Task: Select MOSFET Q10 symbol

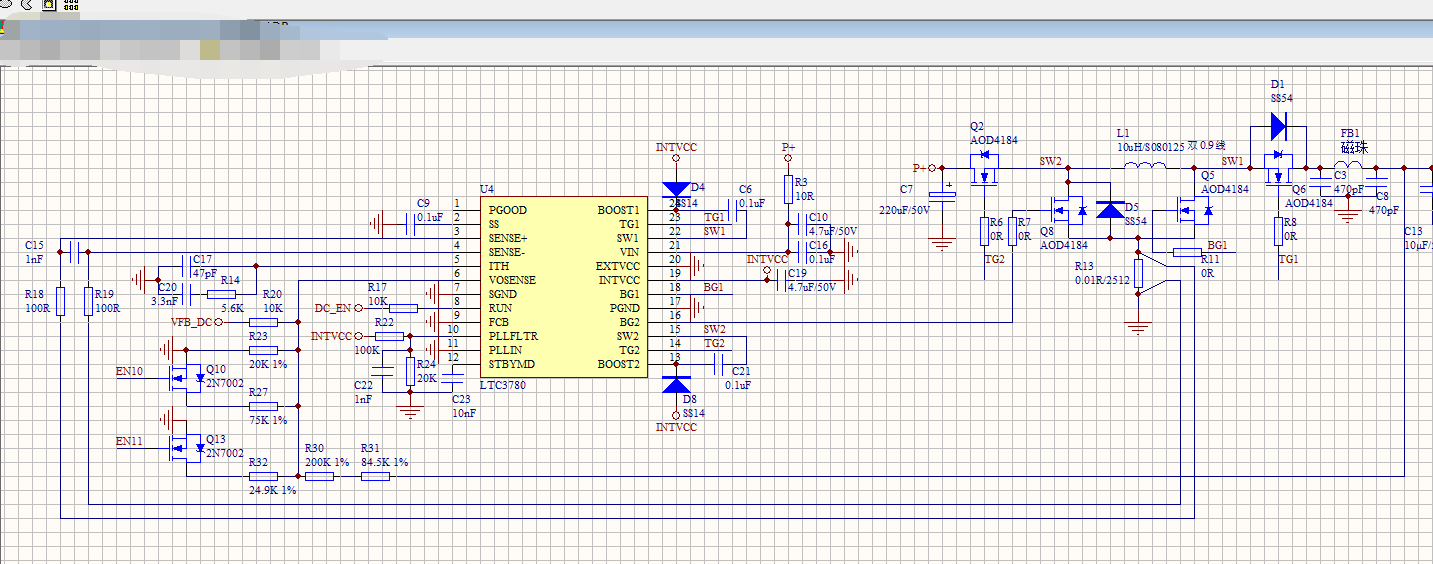Action: pyautogui.click(x=185, y=378)
